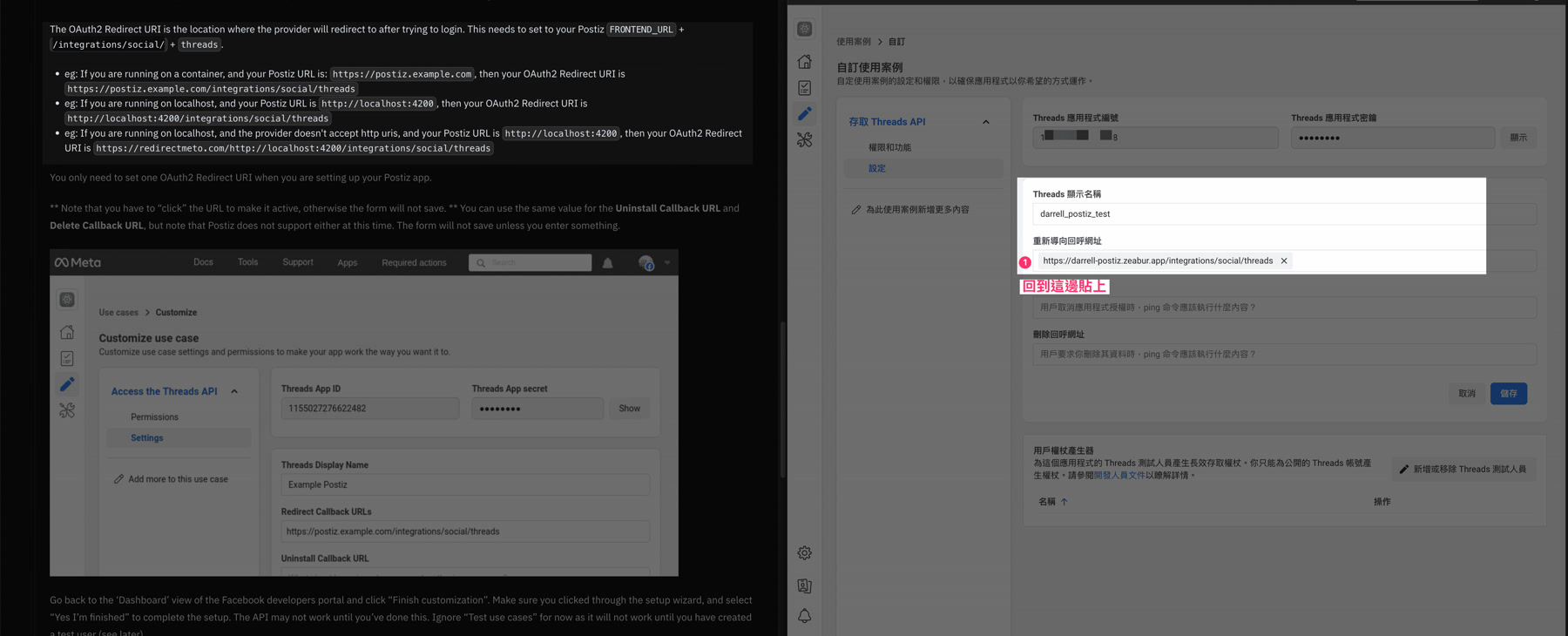Click the http://localhost:4200/integrations/social/threads code snippet

coord(198,118)
